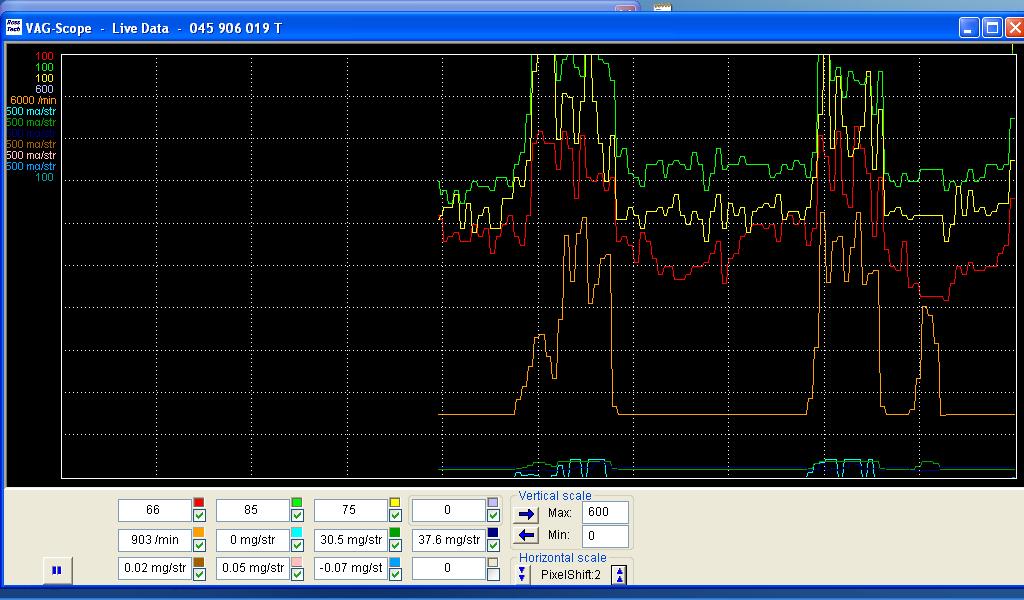Select the 903 /min value field

click(154, 540)
